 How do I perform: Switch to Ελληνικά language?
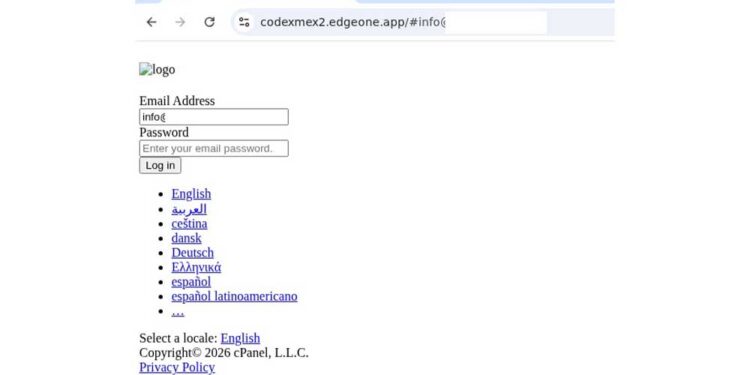[196, 267]
